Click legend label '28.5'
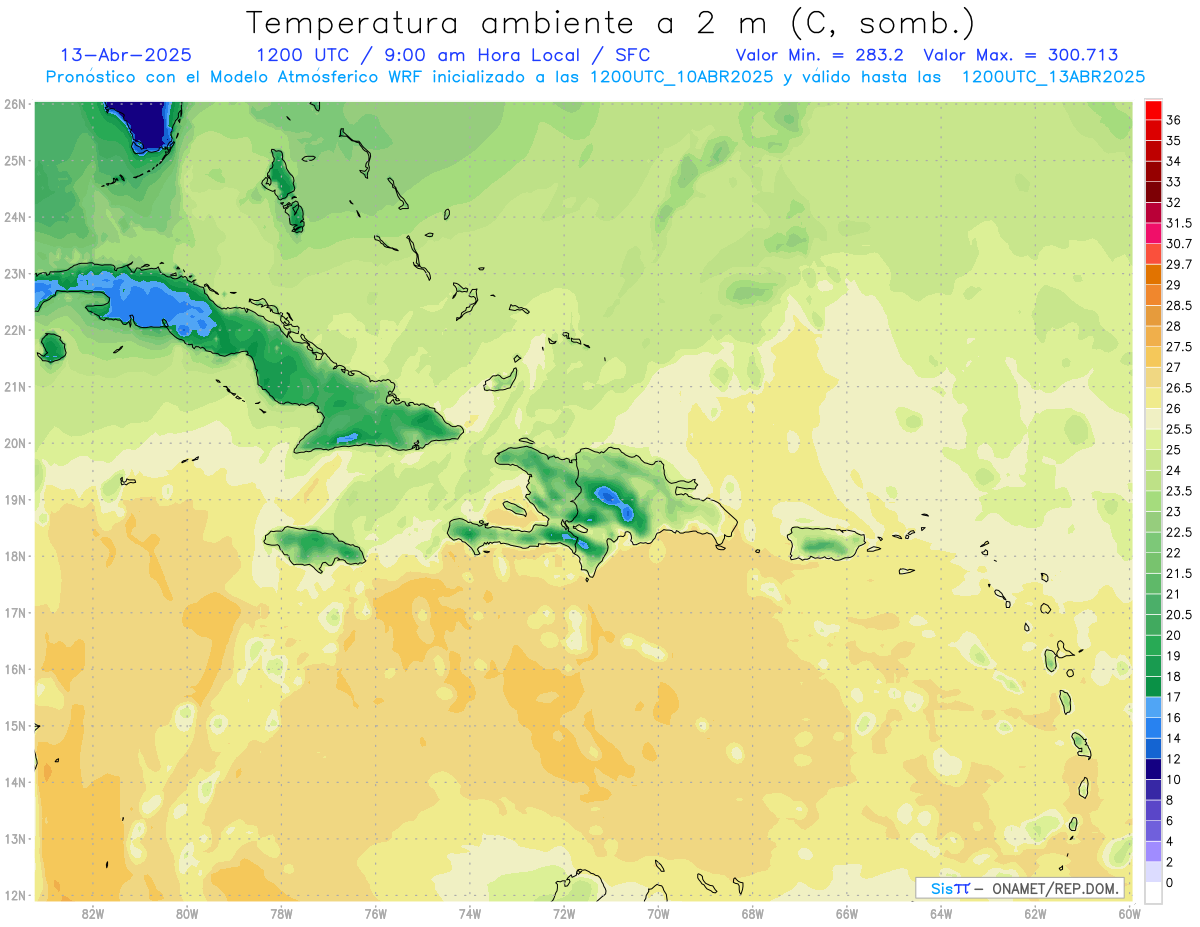Screen dimensions: 1200x927 click(x=1179, y=305)
